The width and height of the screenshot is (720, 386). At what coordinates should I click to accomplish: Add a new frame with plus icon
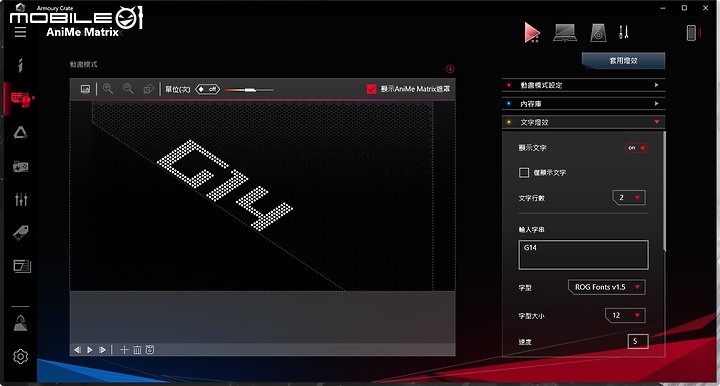tap(124, 350)
